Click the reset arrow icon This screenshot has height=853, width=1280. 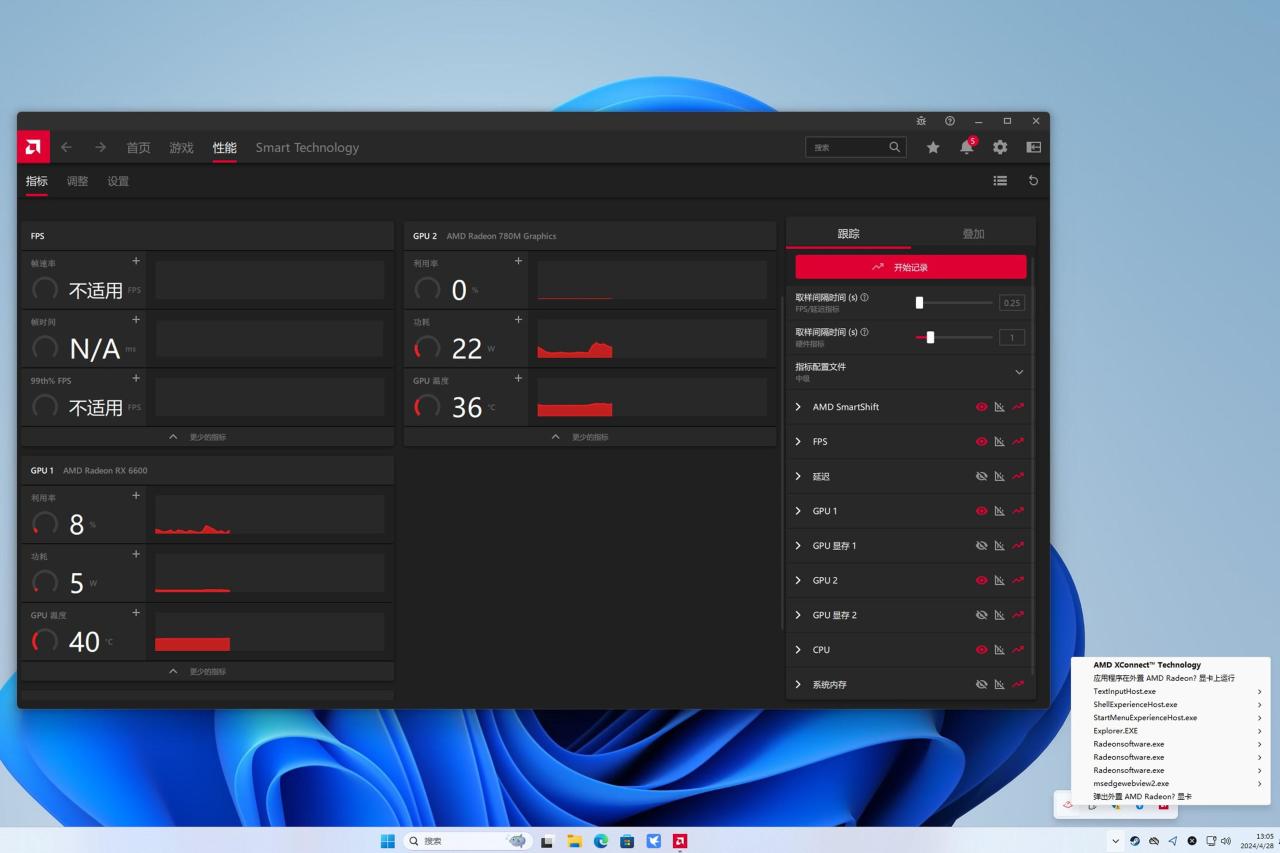[x=1033, y=181]
